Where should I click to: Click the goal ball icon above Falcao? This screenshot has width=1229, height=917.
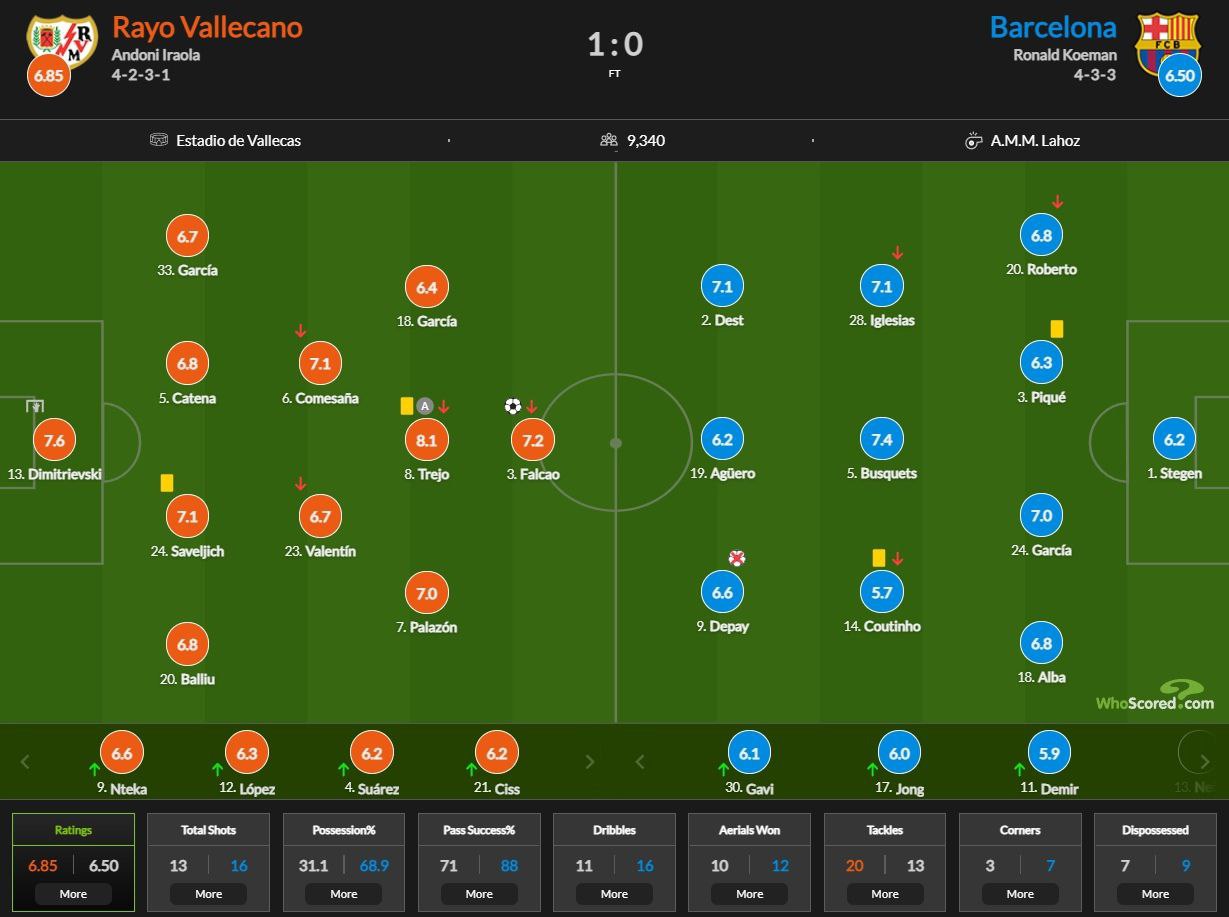click(513, 406)
